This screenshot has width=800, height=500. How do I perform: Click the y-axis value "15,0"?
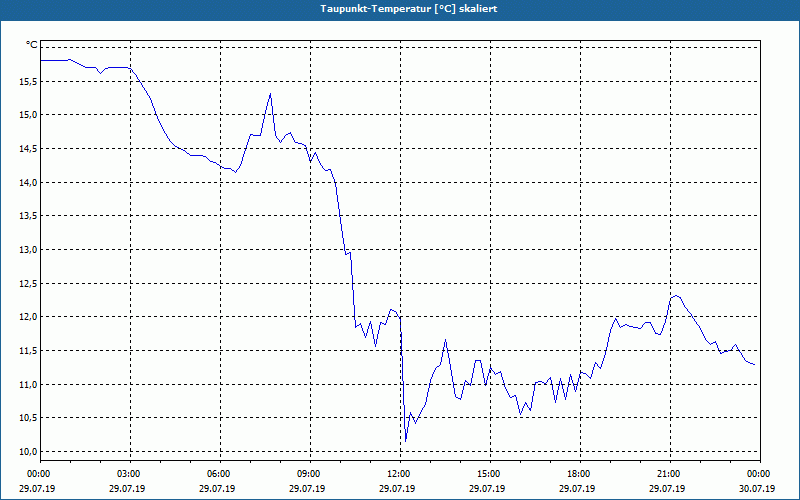[x=30, y=115]
